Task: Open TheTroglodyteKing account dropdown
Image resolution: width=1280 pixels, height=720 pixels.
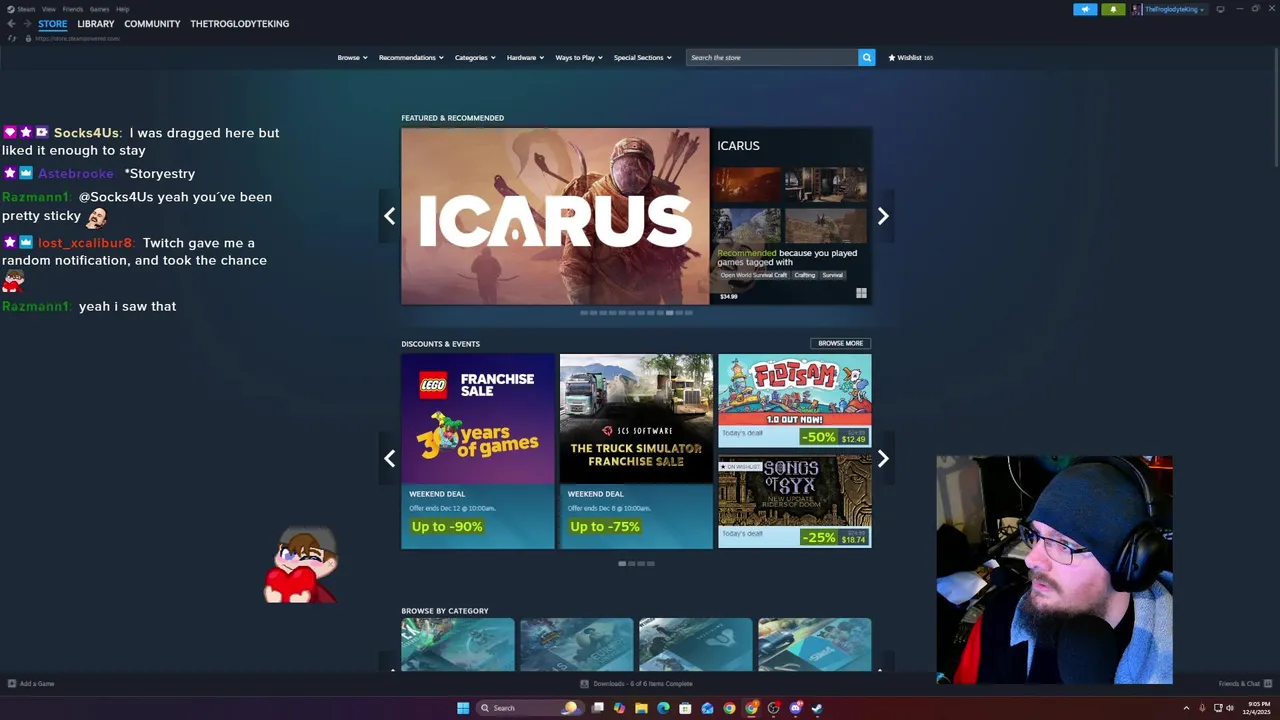Action: [x=1175, y=9]
